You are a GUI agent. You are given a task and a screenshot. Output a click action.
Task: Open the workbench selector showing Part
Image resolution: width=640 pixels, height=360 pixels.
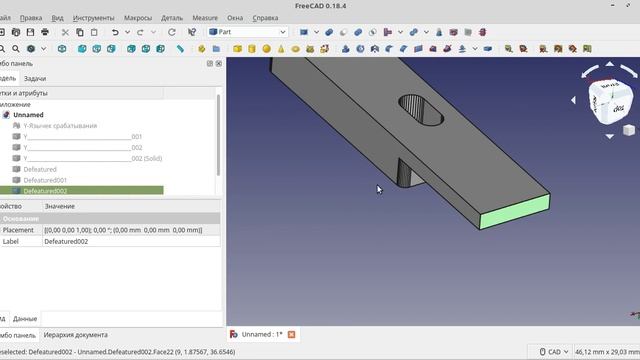coord(247,32)
